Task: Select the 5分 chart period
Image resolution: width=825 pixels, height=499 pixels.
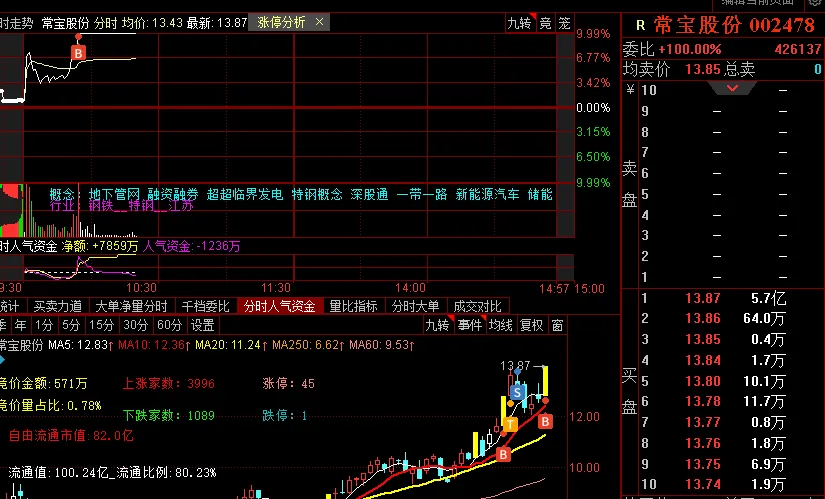Action: click(x=71, y=325)
